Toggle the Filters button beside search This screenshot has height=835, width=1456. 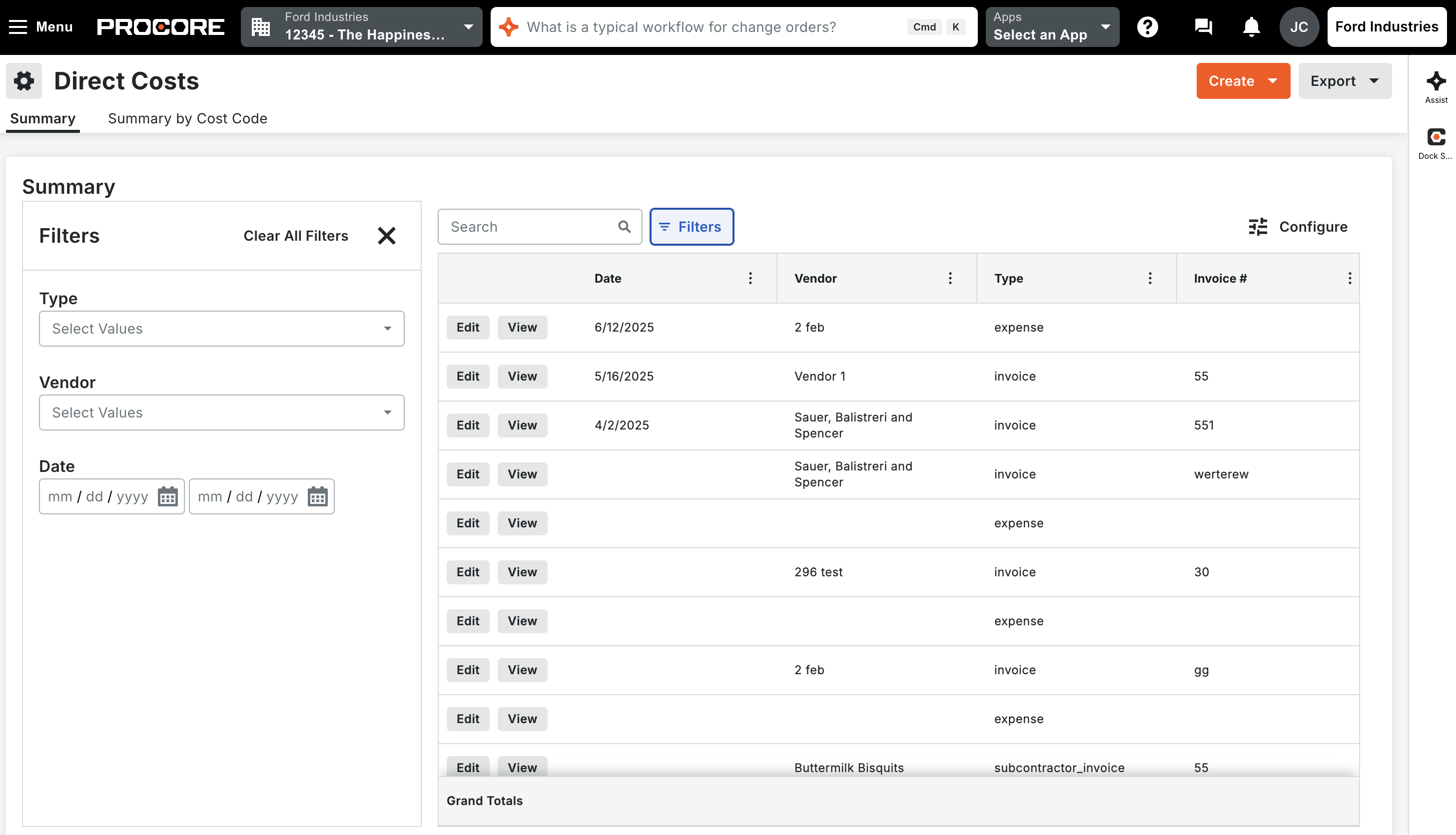tap(692, 227)
